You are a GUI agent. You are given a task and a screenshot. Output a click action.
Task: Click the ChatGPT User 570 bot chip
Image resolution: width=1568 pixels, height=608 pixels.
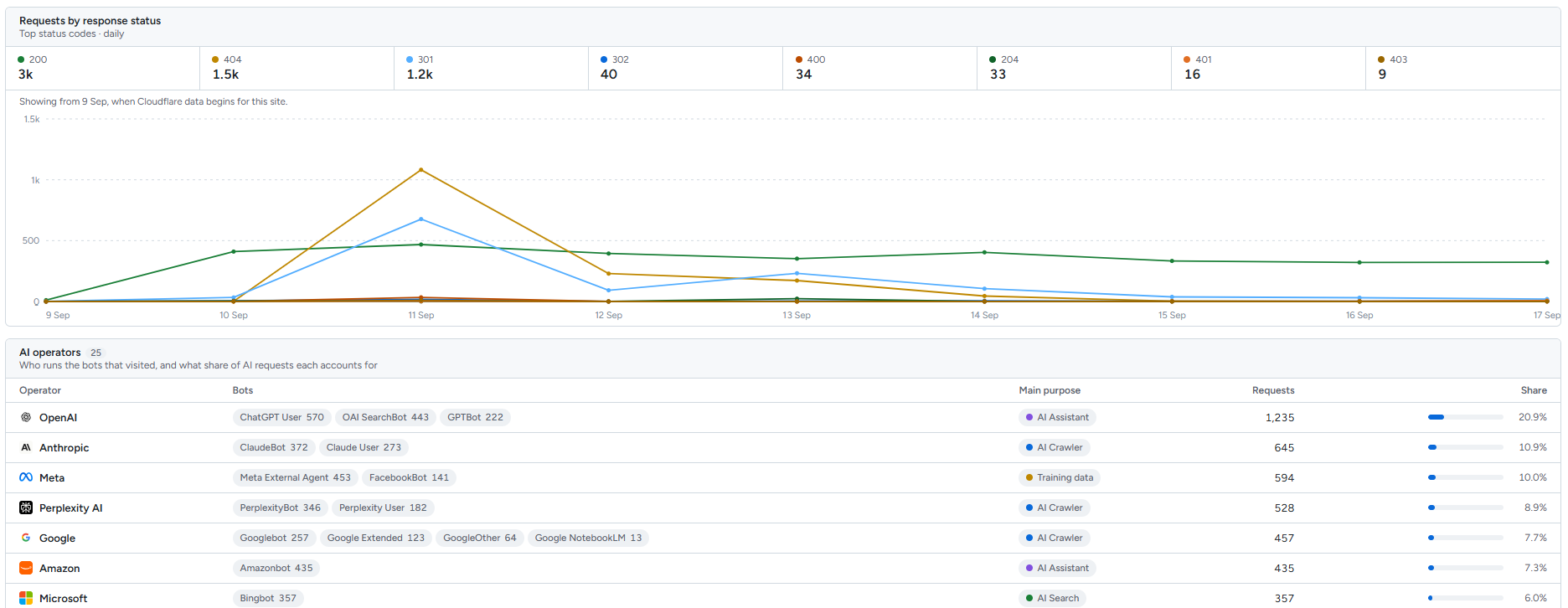point(281,417)
